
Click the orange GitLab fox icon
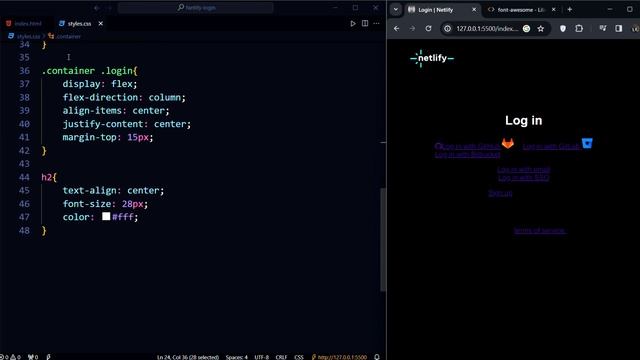508,143
